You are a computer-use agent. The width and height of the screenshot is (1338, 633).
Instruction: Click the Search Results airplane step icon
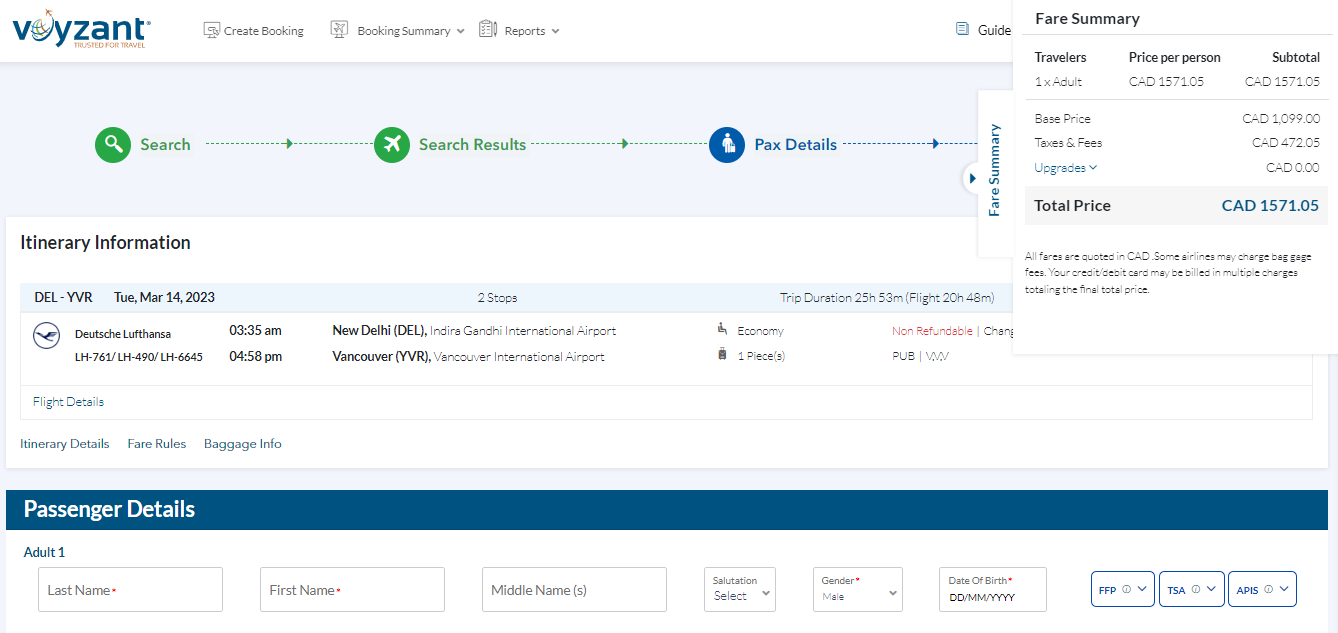(x=392, y=144)
